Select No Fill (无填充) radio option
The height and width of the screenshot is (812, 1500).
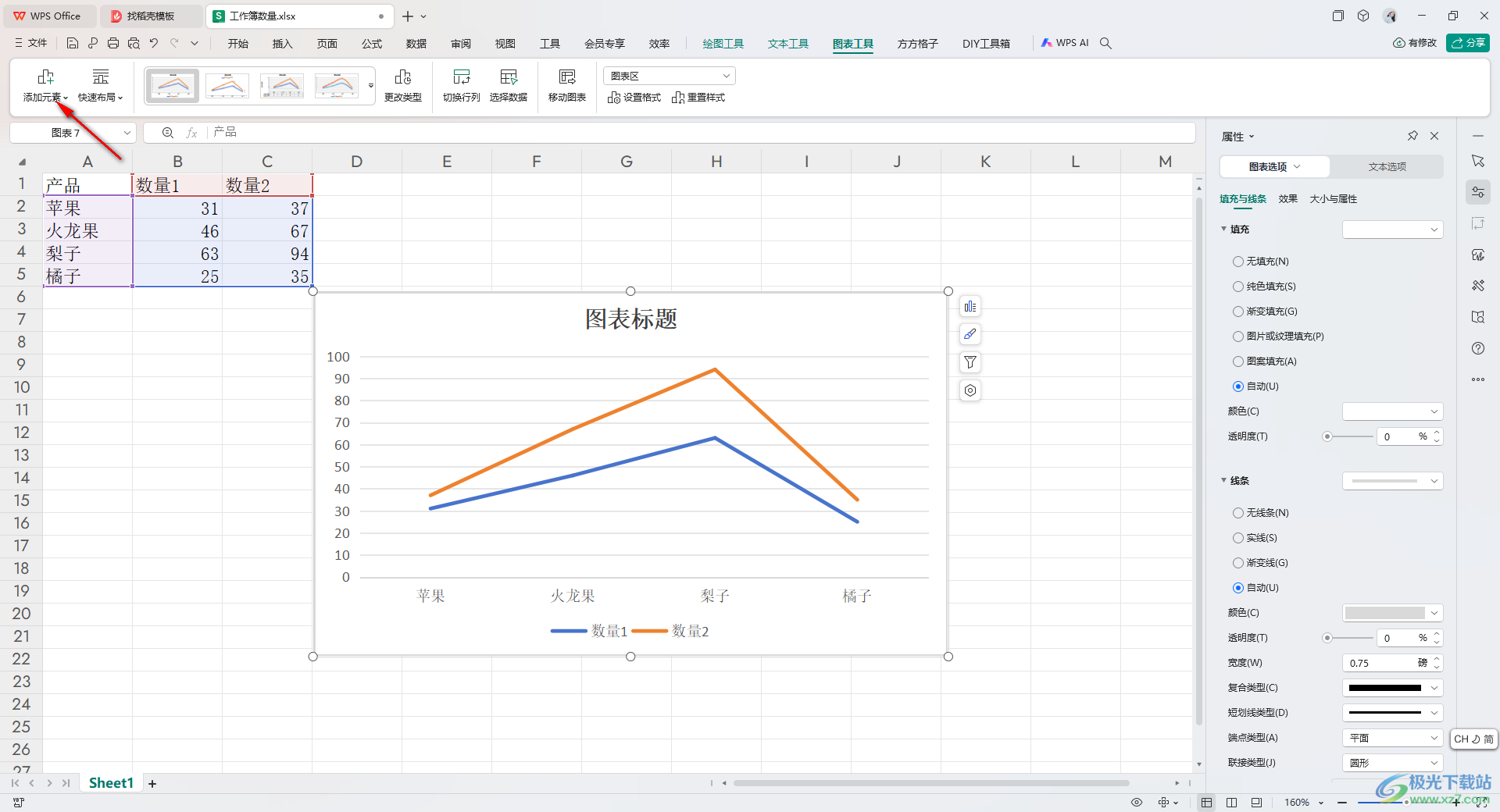[1238, 262]
